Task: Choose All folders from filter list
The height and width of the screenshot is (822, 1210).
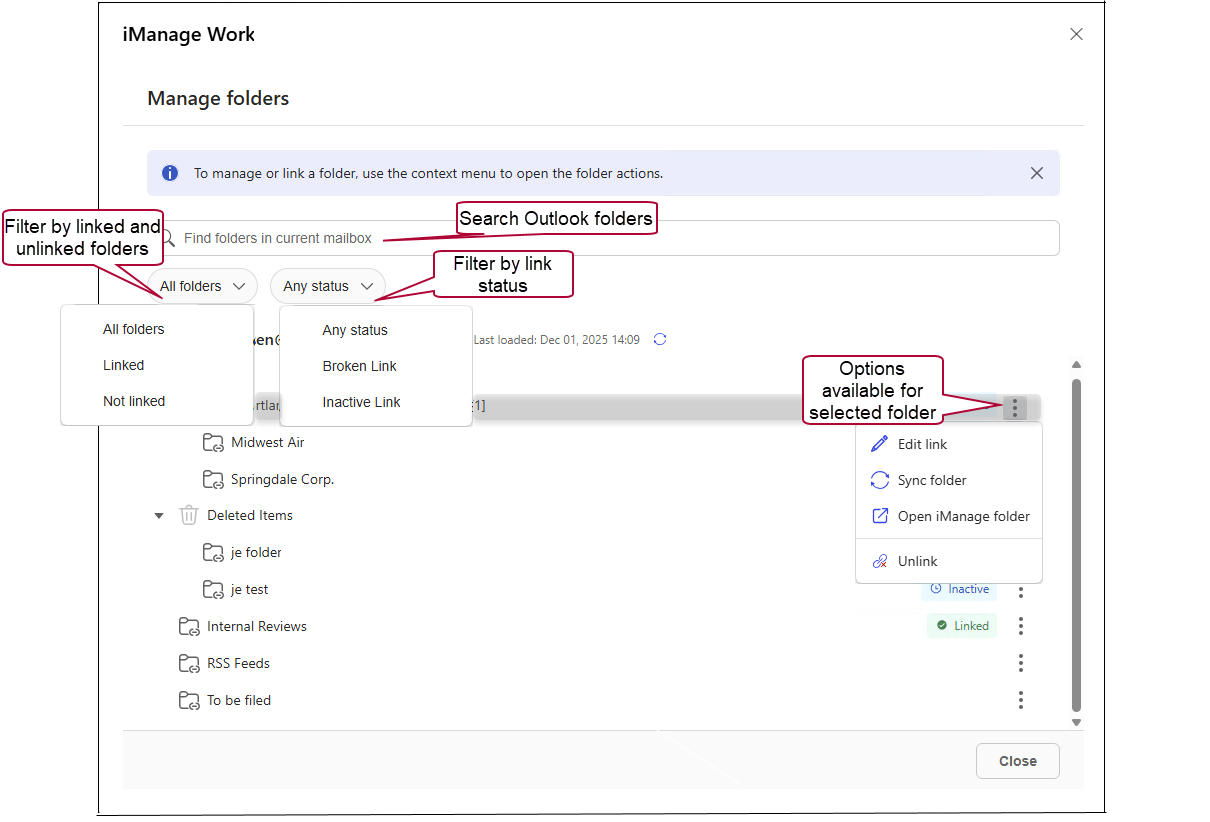Action: pyautogui.click(x=134, y=329)
